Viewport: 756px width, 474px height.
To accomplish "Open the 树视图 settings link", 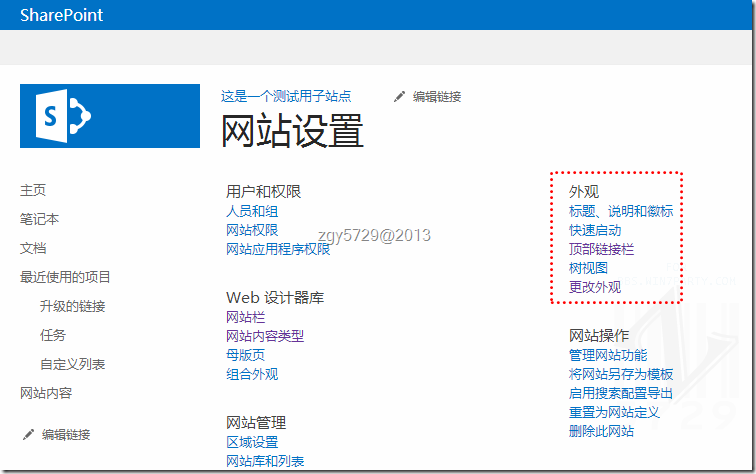I will (x=588, y=268).
